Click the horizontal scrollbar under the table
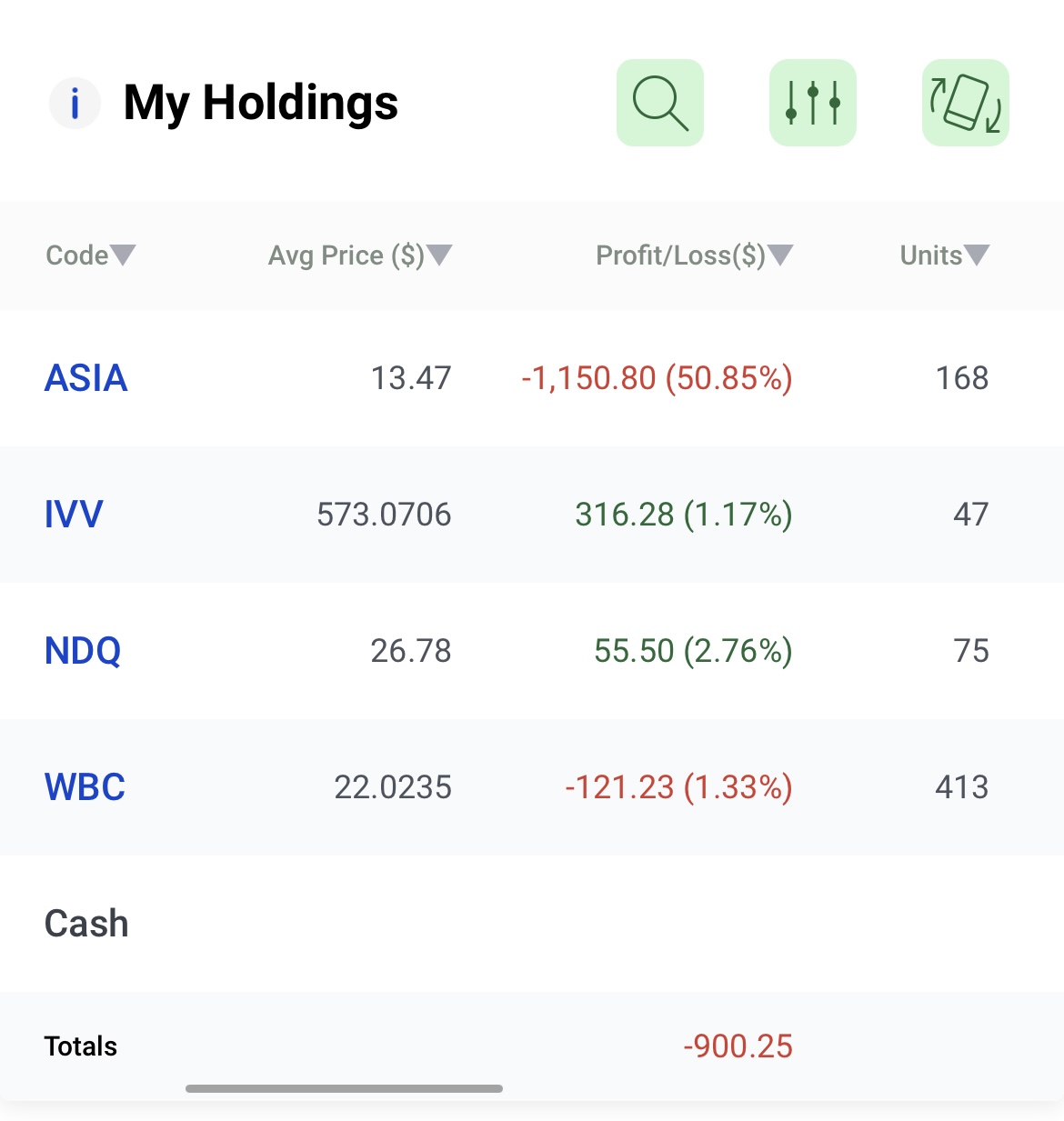 pyautogui.click(x=344, y=1088)
